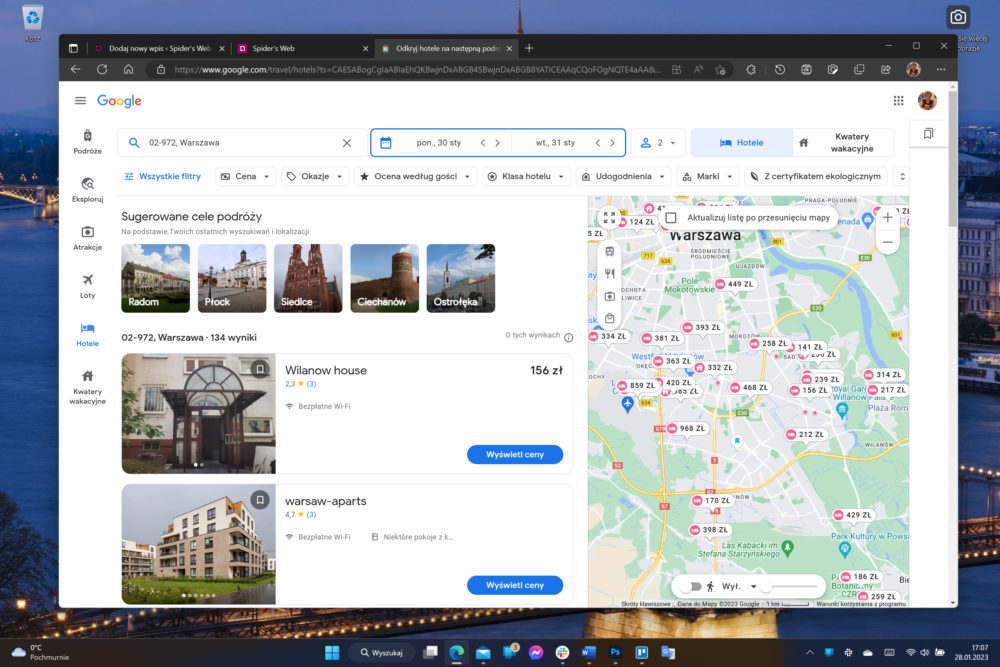Expand Ocena według gości filter
This screenshot has width=1000, height=667.
click(415, 177)
